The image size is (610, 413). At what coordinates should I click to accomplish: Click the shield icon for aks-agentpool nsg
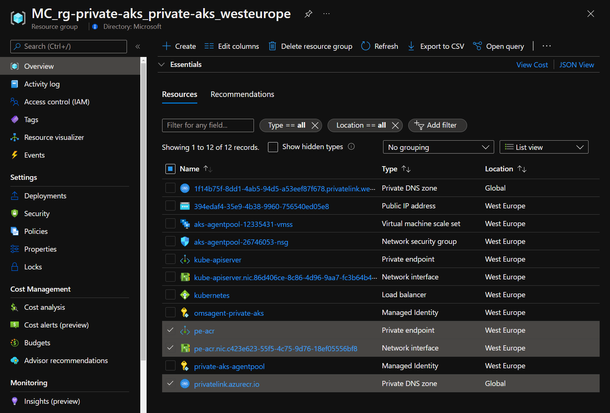pyautogui.click(x=185, y=242)
